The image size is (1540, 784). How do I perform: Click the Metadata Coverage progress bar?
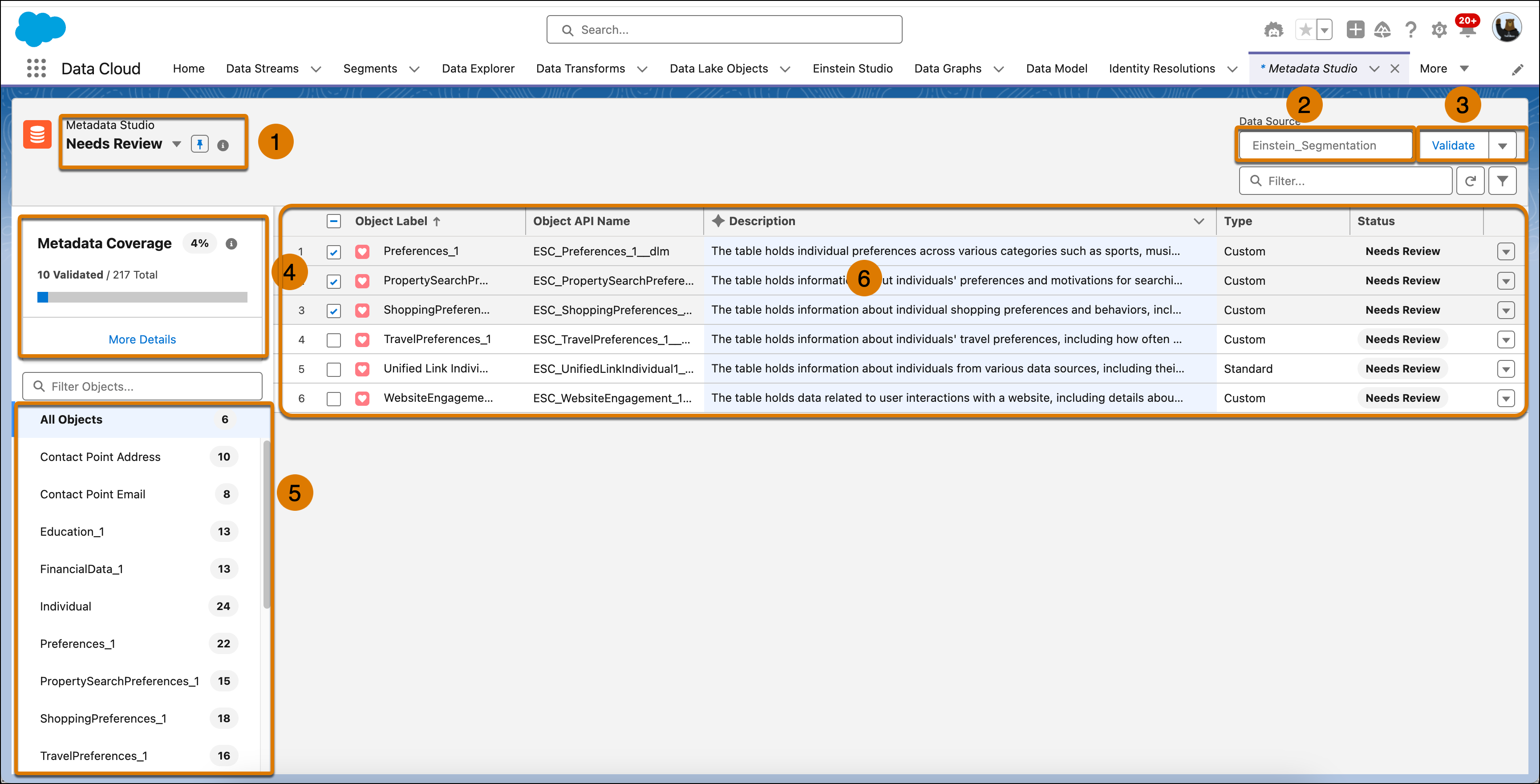(142, 297)
